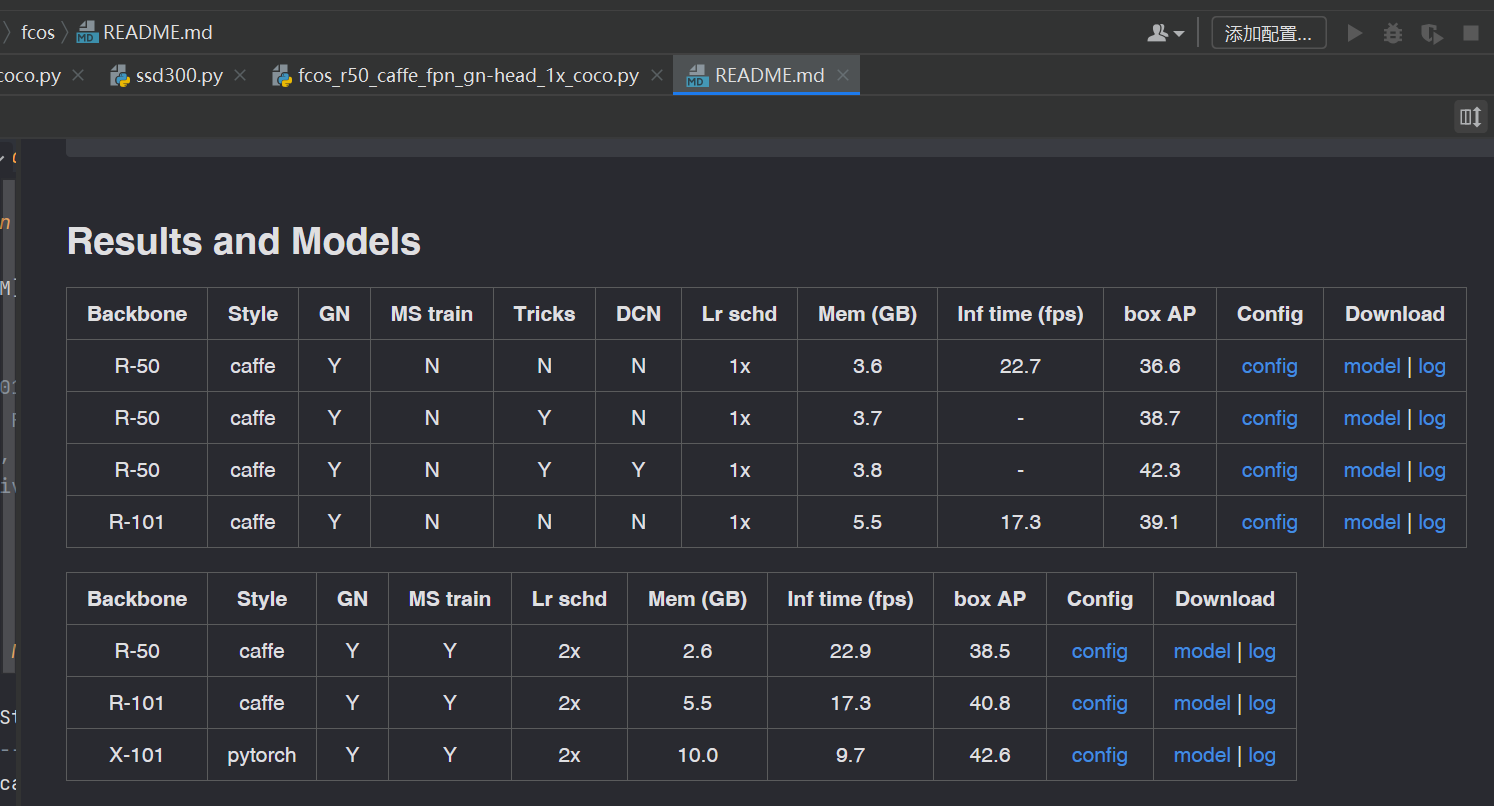The width and height of the screenshot is (1494, 806).
Task: Click the user account icon in toolbar
Action: click(x=1165, y=33)
